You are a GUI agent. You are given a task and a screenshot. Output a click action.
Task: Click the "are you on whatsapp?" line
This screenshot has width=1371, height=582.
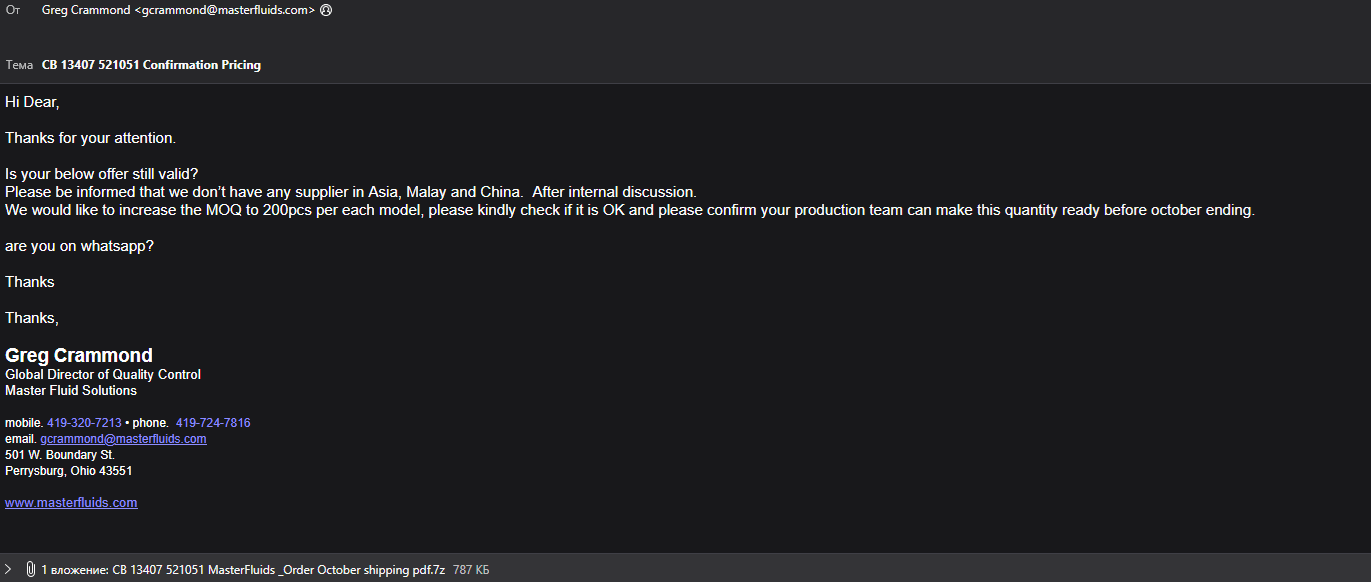79,246
